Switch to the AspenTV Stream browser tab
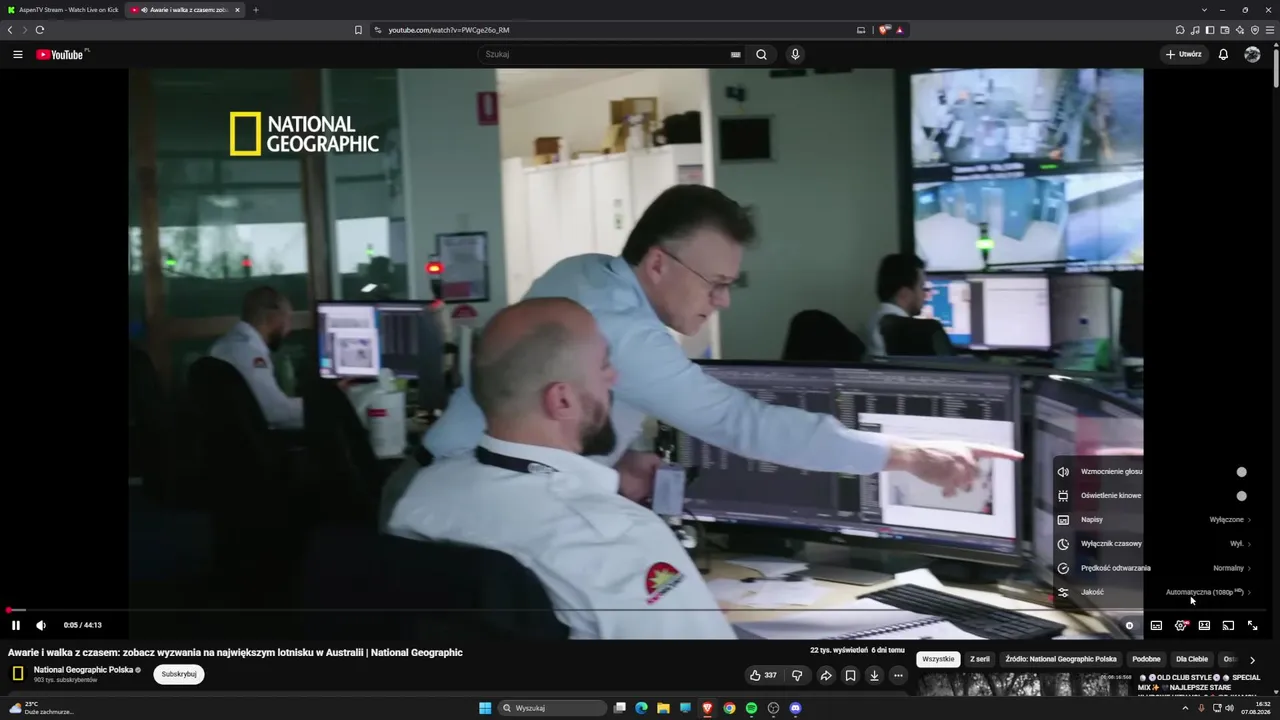This screenshot has width=1280, height=720. coord(62,10)
